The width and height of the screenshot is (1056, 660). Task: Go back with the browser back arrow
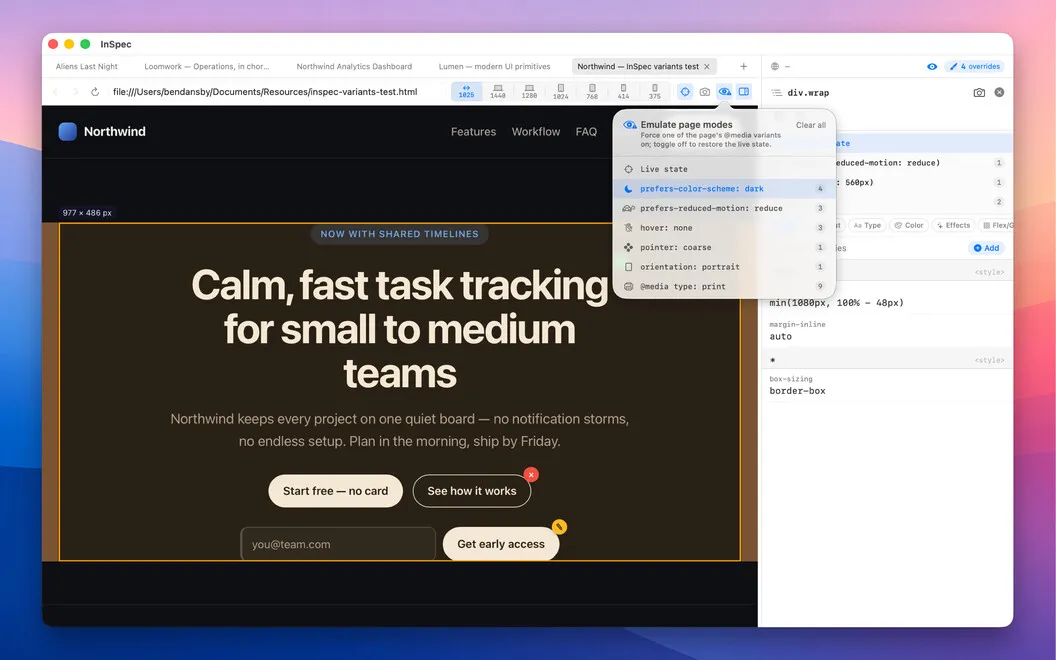pos(56,92)
